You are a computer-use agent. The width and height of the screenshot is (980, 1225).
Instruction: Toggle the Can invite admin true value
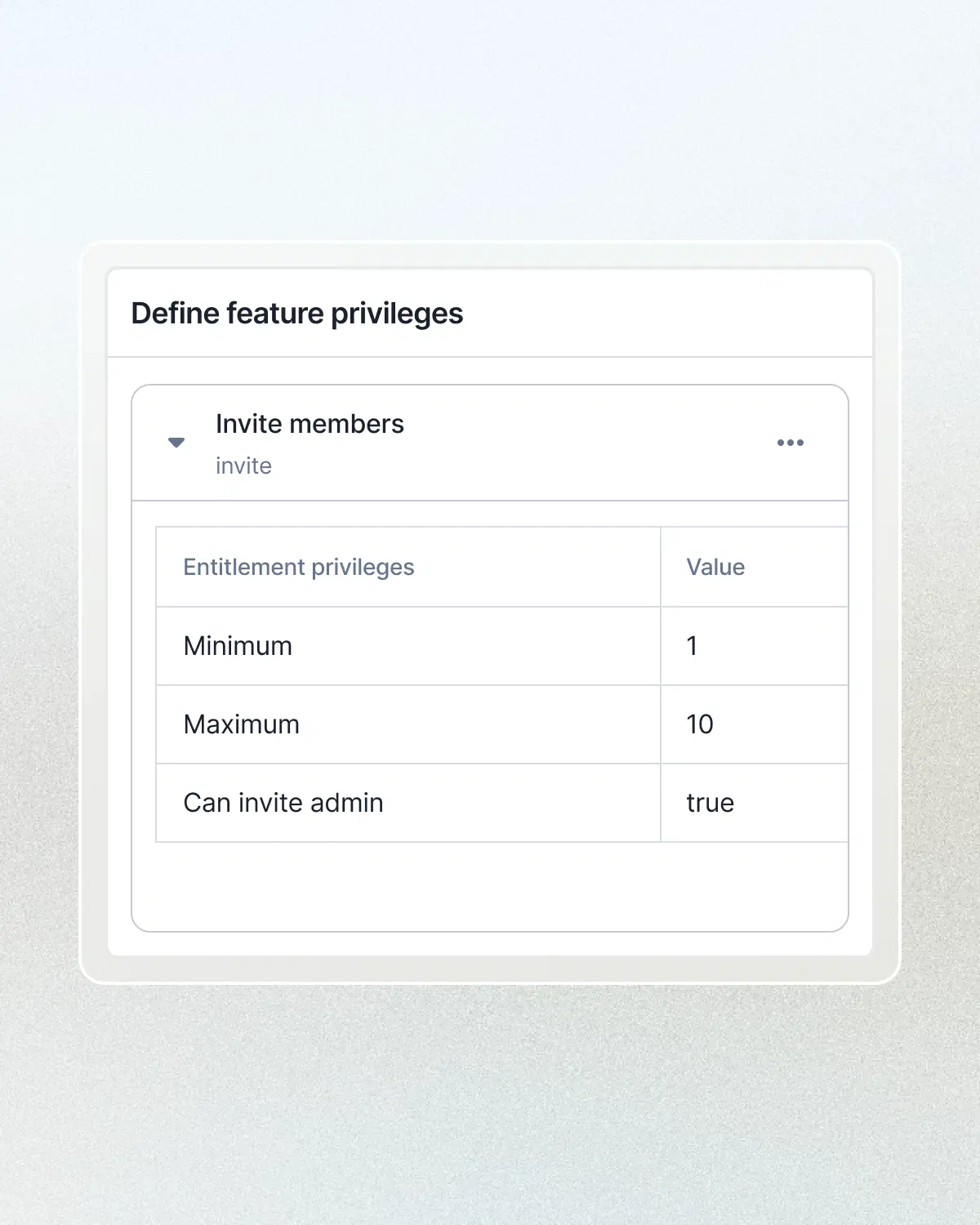[710, 803]
